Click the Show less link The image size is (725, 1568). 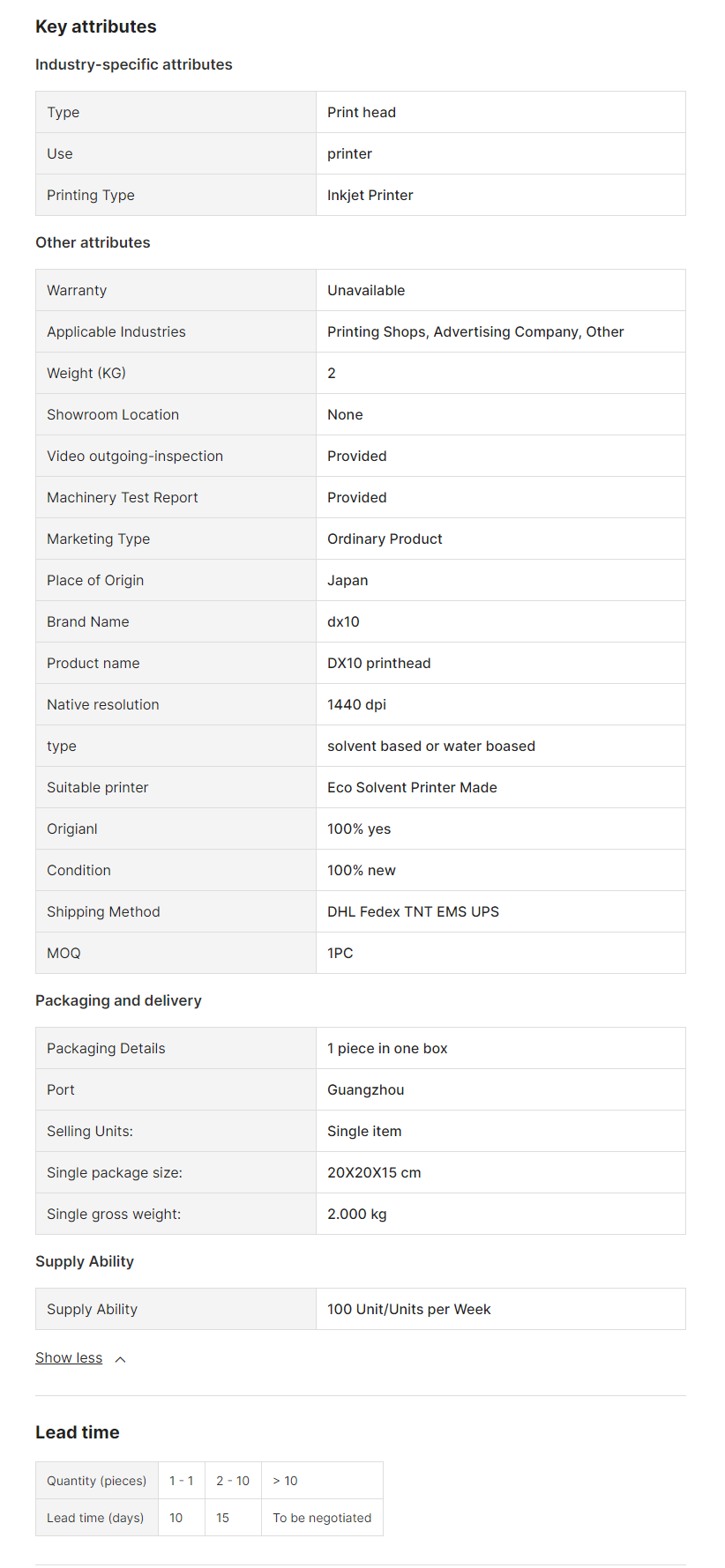click(x=69, y=1358)
